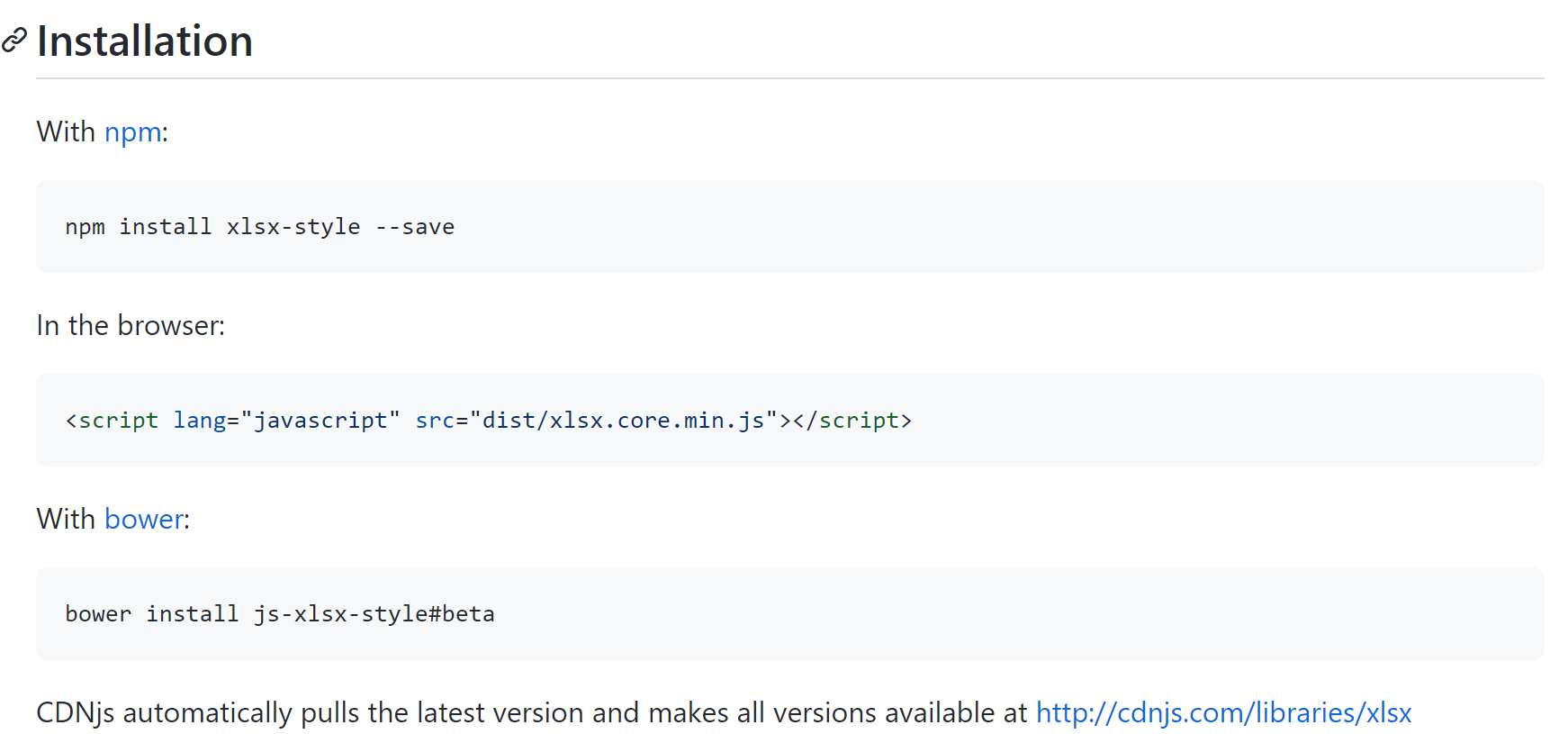Click 'js-xlsx-style#beta' in the bower command
This screenshot has height=734, width=1568.
click(374, 614)
